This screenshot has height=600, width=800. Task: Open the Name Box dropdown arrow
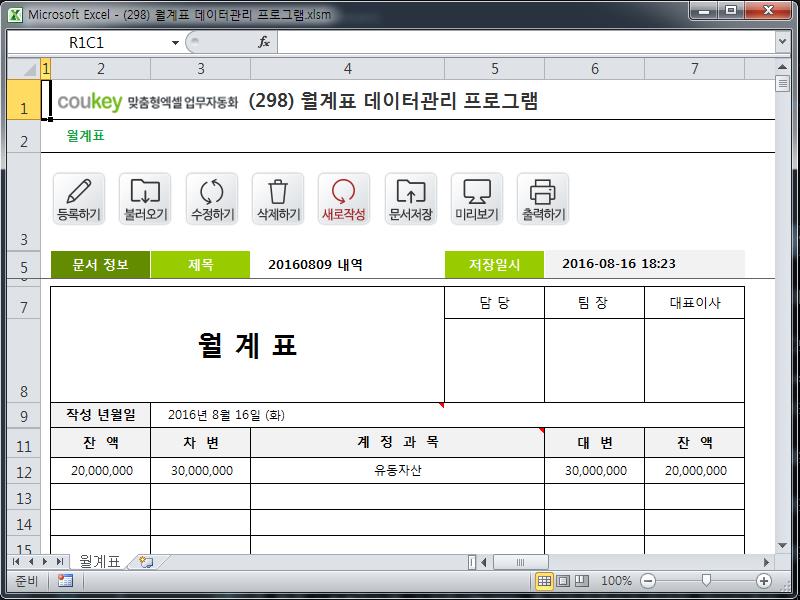point(175,42)
